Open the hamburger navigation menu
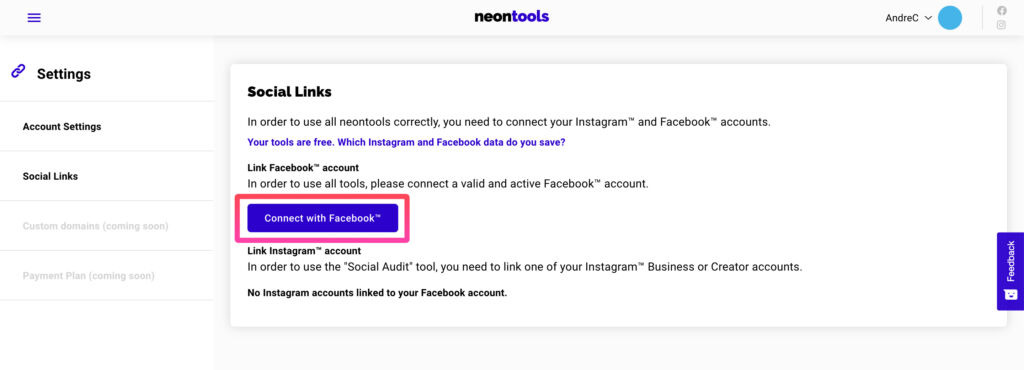1024x370 pixels. pos(34,18)
